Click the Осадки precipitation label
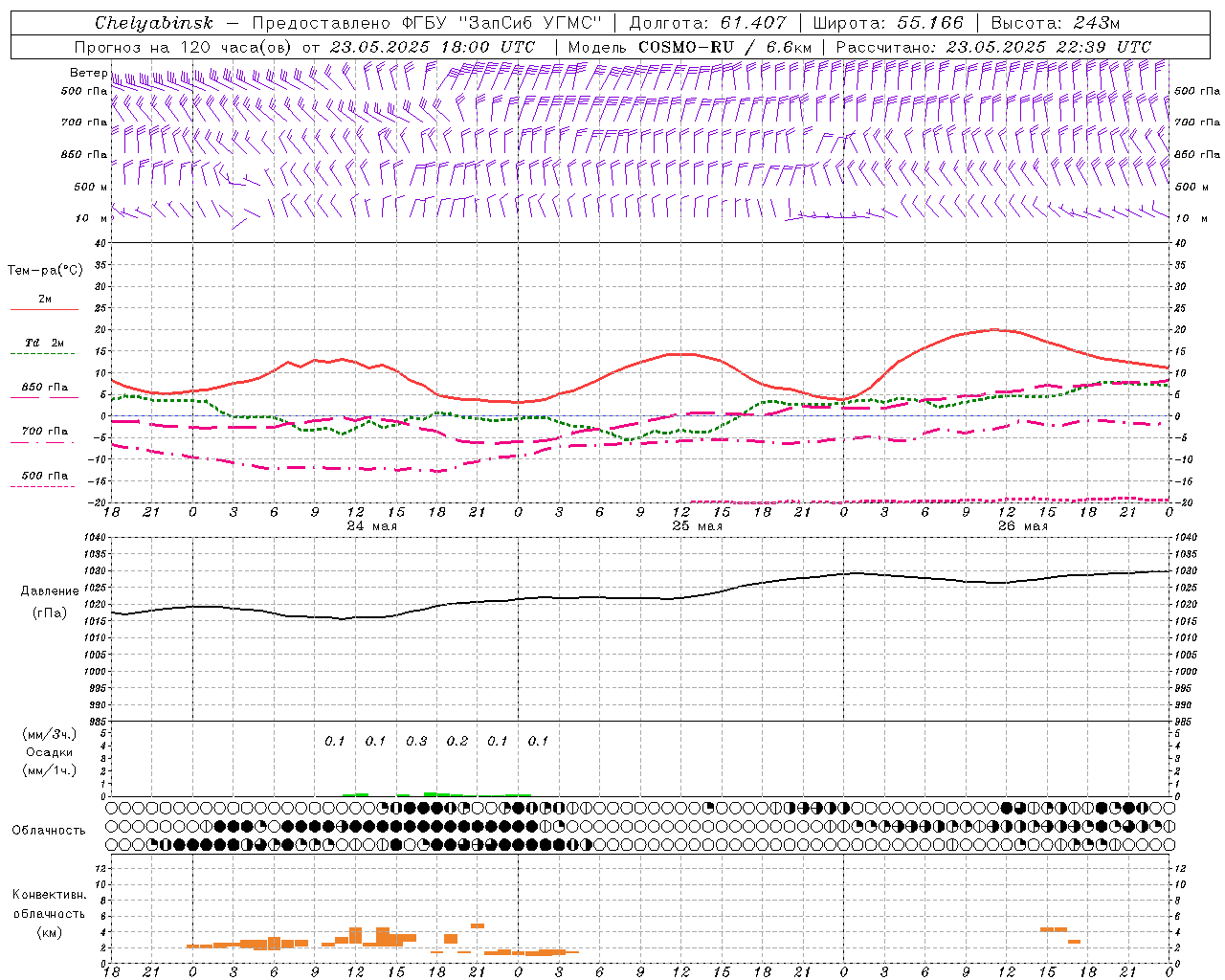 50,752
